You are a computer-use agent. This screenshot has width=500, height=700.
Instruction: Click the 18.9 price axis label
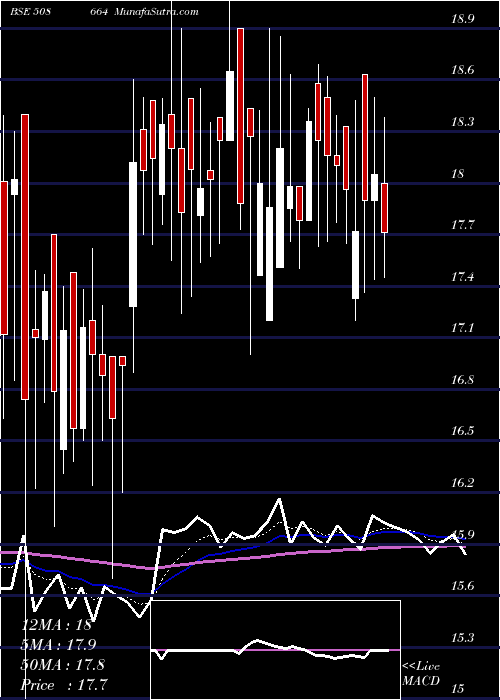click(463, 19)
